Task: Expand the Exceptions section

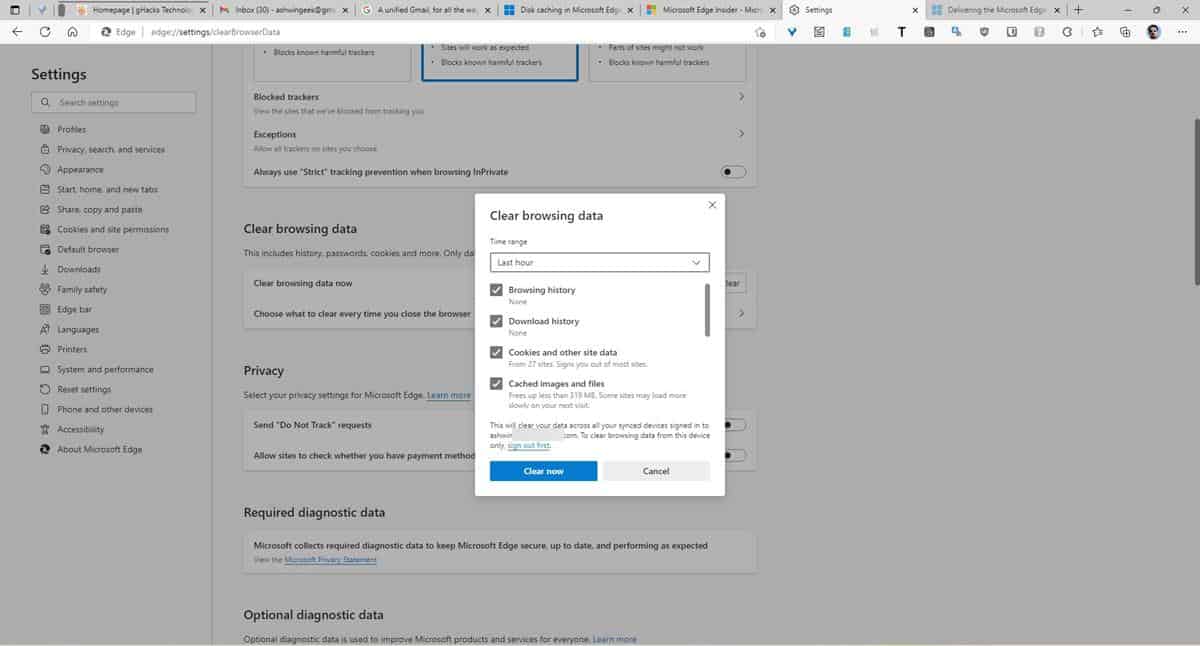Action: [741, 133]
